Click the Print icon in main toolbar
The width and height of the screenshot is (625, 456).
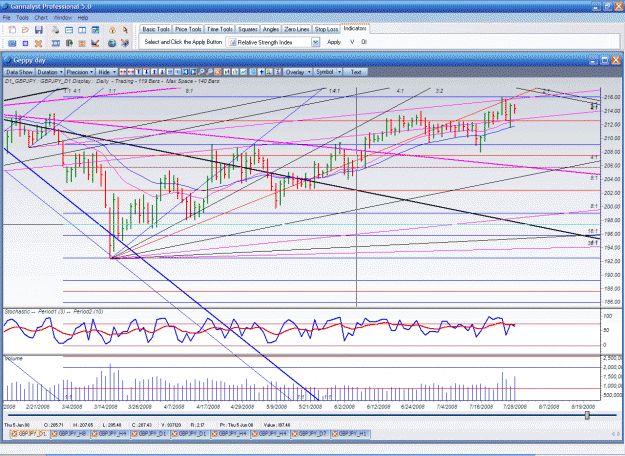[x=55, y=30]
